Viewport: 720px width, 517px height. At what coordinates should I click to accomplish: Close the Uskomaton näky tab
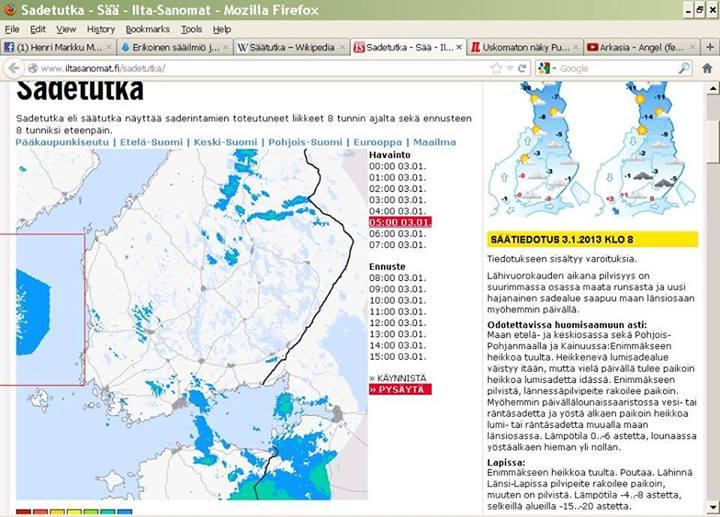[x=575, y=47]
